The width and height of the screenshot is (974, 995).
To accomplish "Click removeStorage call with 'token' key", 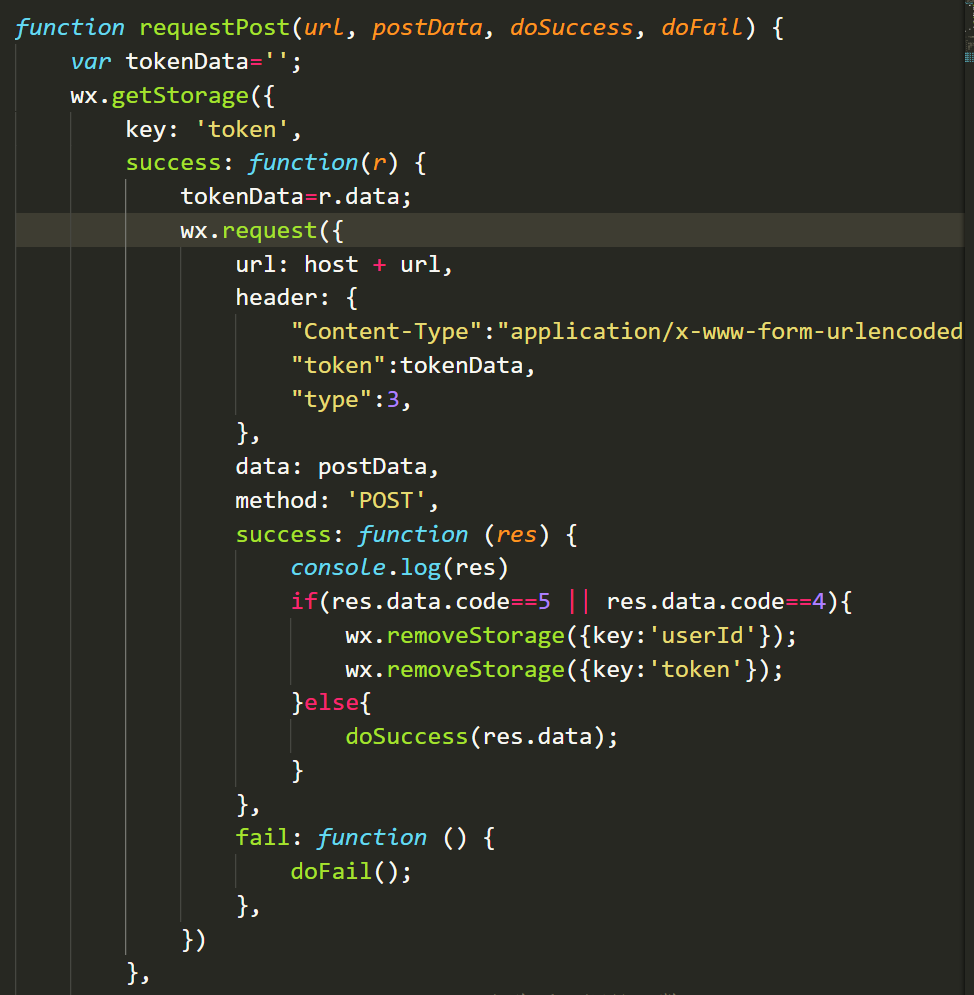I will point(564,669).
